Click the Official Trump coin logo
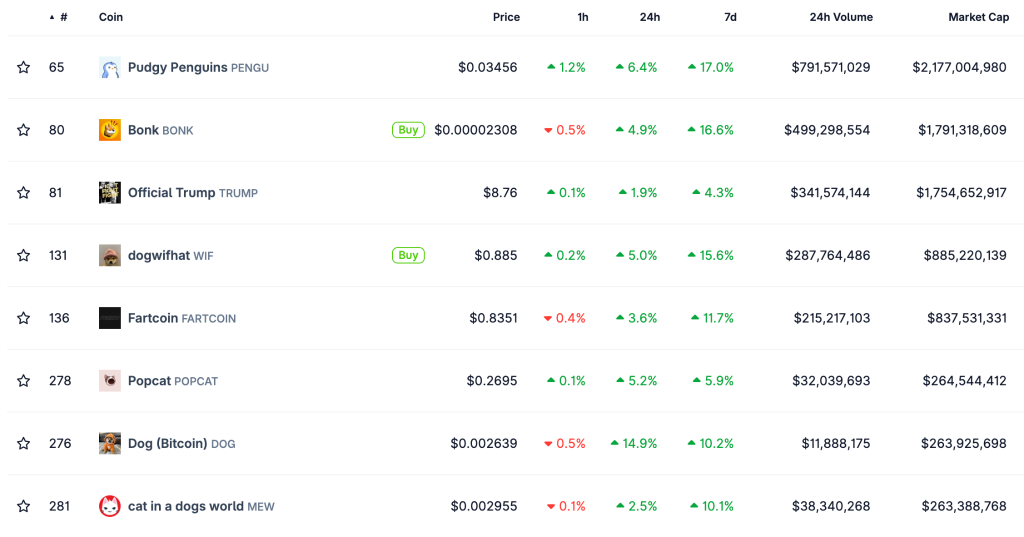 click(x=110, y=193)
